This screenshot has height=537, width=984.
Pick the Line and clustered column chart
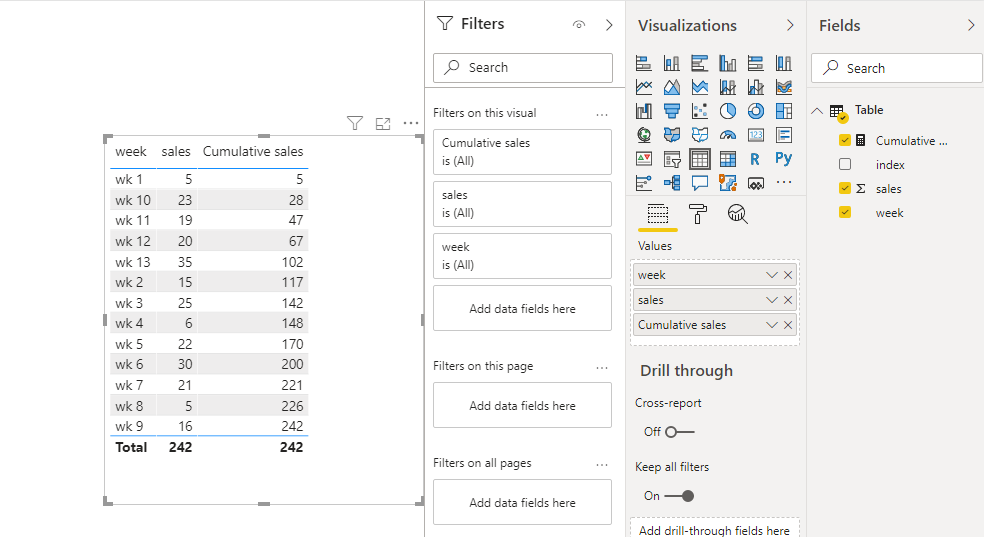pos(756,87)
